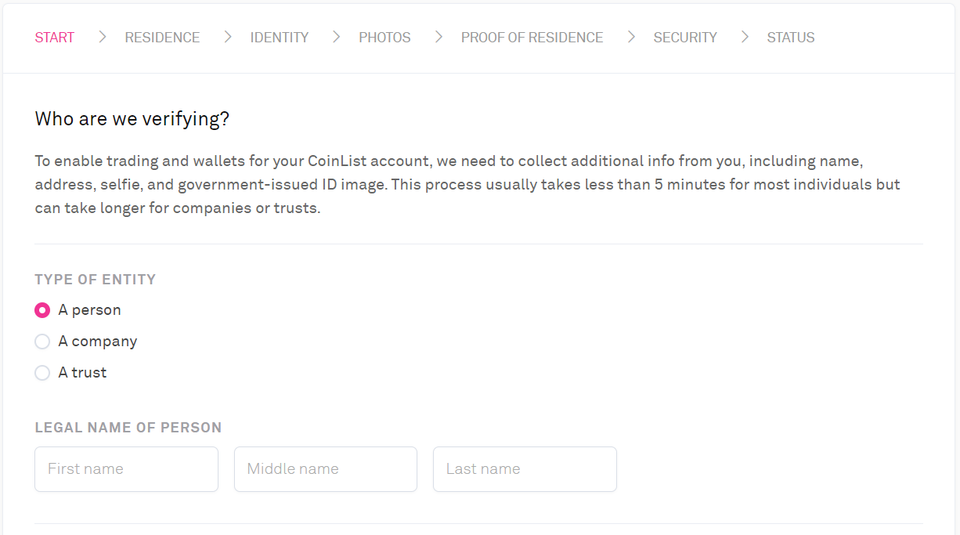
Task: Click into the Middle name field
Action: coord(325,469)
